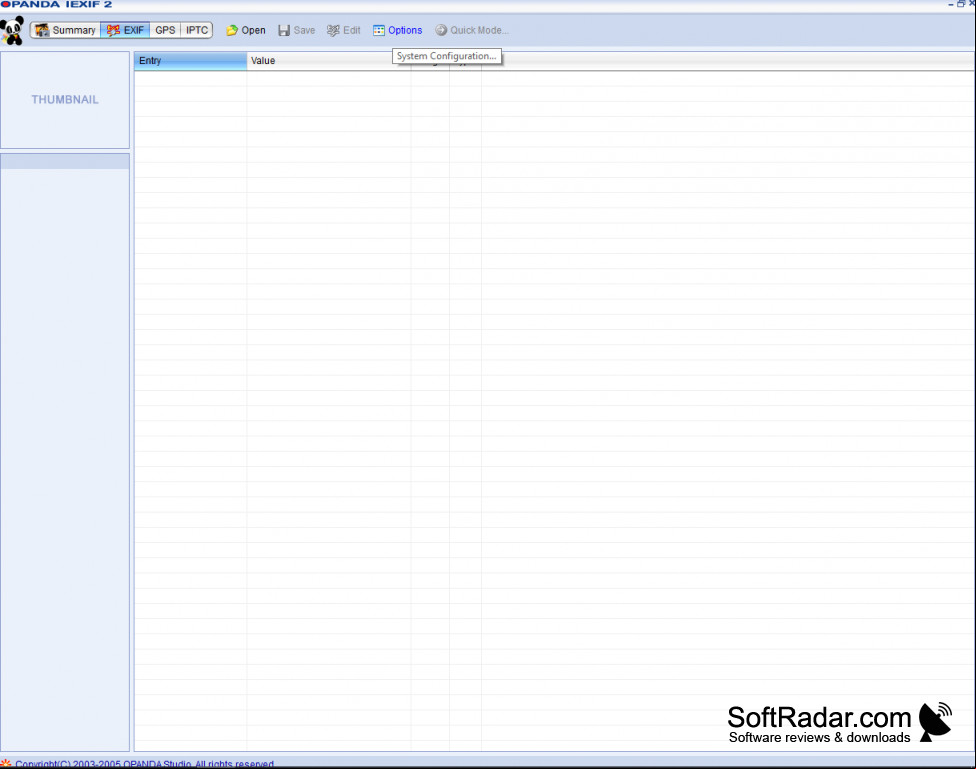This screenshot has height=769, width=976.
Task: Click the Save floppy disk icon
Action: pos(284,31)
